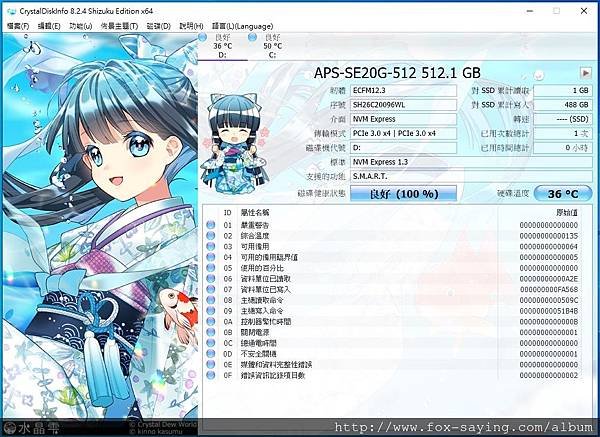The image size is (600, 437).
Task: Click the 原始值 column header
Action: pos(567,213)
